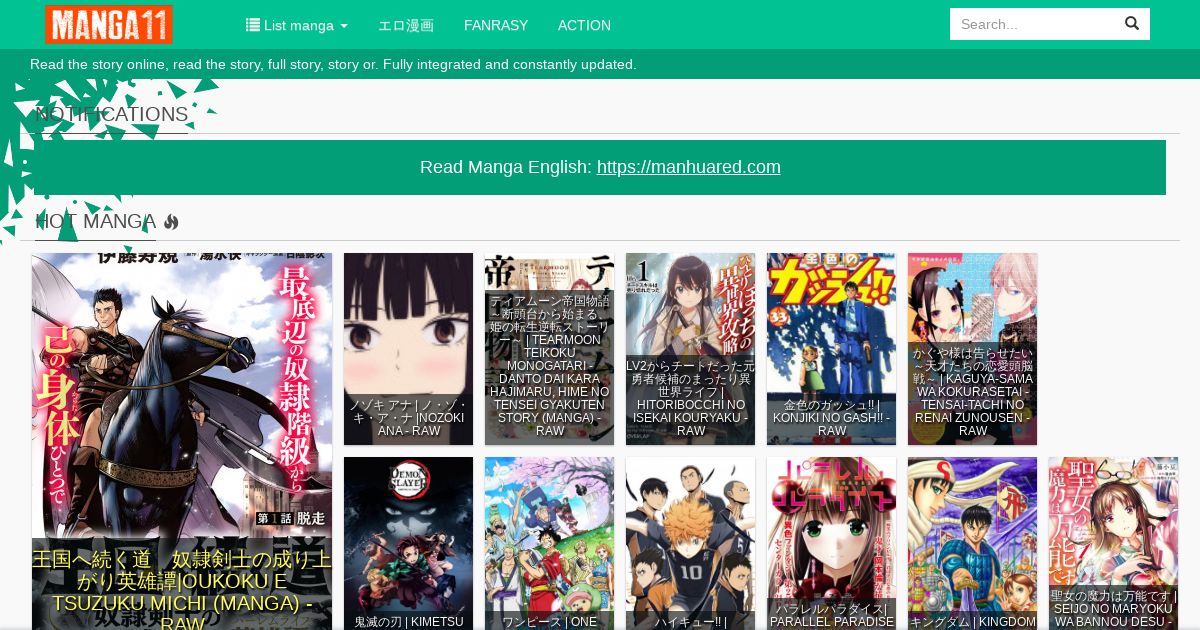Open Hitoribocchi no Isekai Kouryaku cover
1200x630 pixels.
pos(690,349)
